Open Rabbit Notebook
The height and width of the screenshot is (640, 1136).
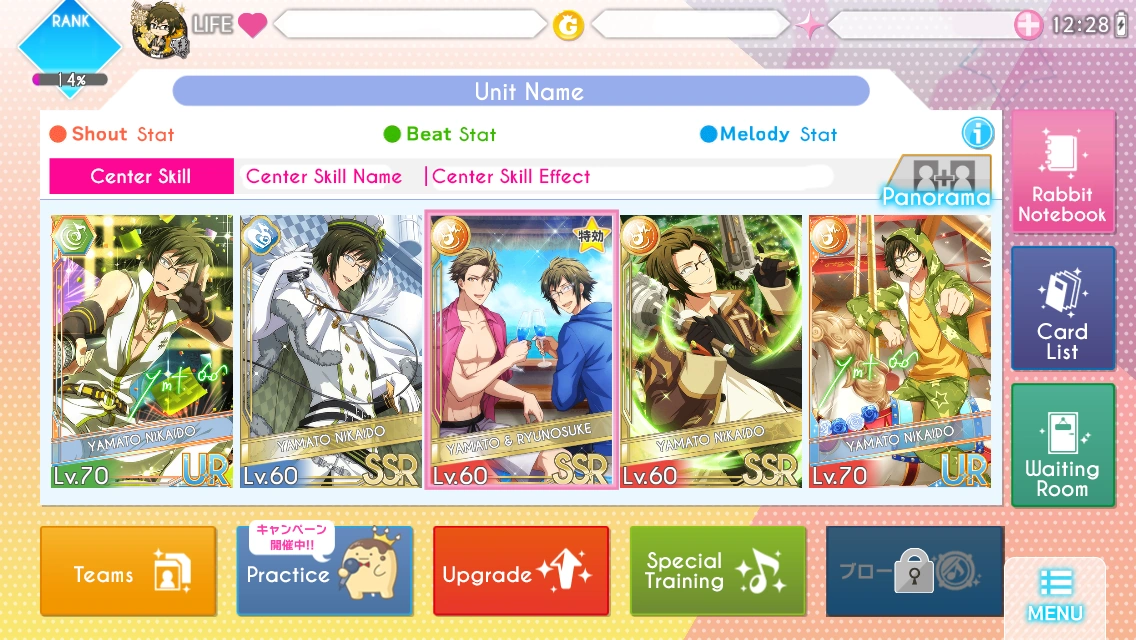click(x=1063, y=172)
